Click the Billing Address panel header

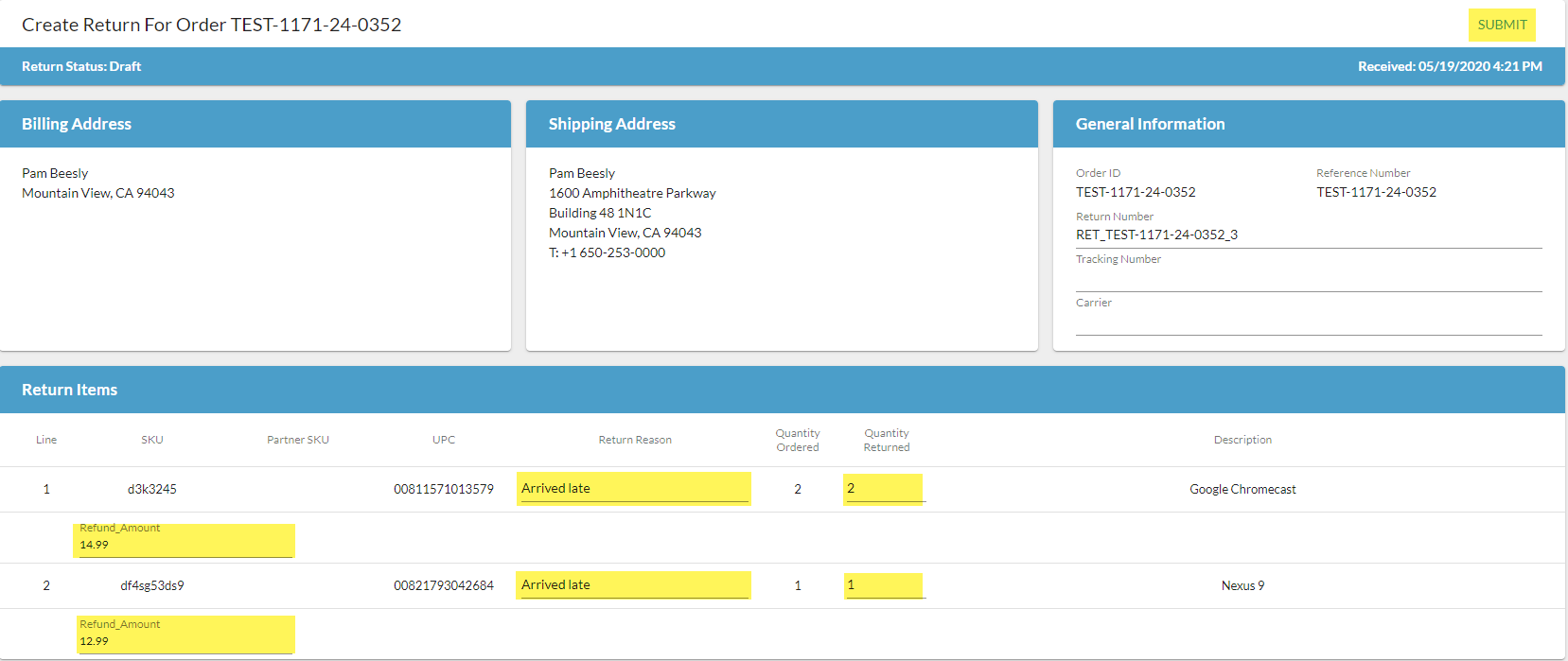(77, 124)
